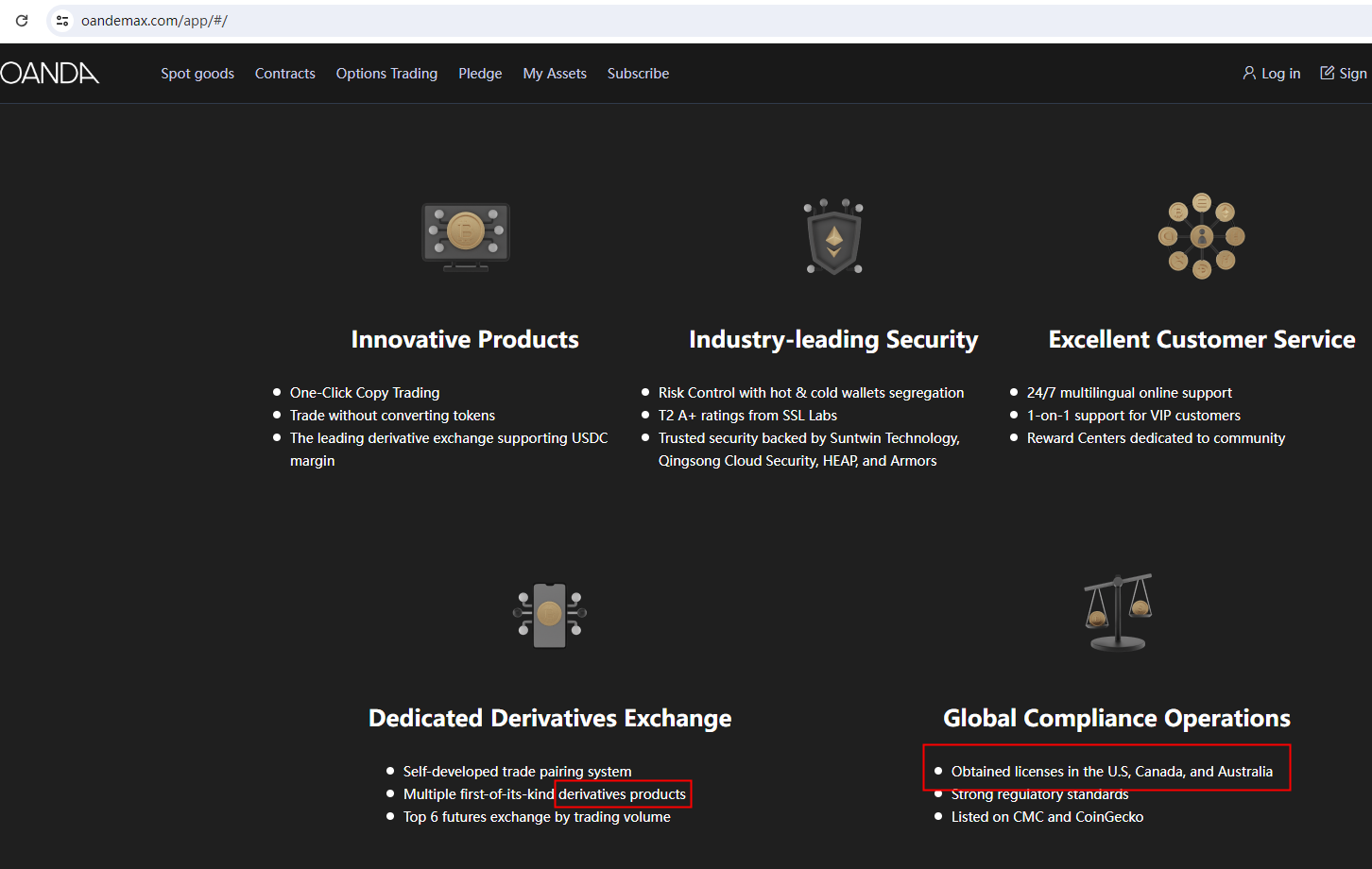Click the hot & cold wallets segregation bullet

click(x=812, y=393)
